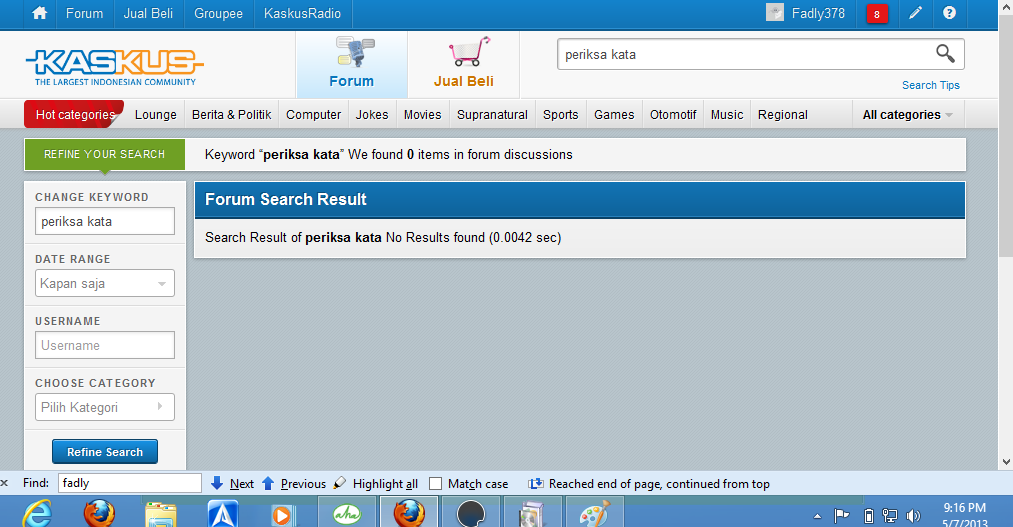
Task: Go to Kaskus home via house icon
Action: (x=39, y=13)
